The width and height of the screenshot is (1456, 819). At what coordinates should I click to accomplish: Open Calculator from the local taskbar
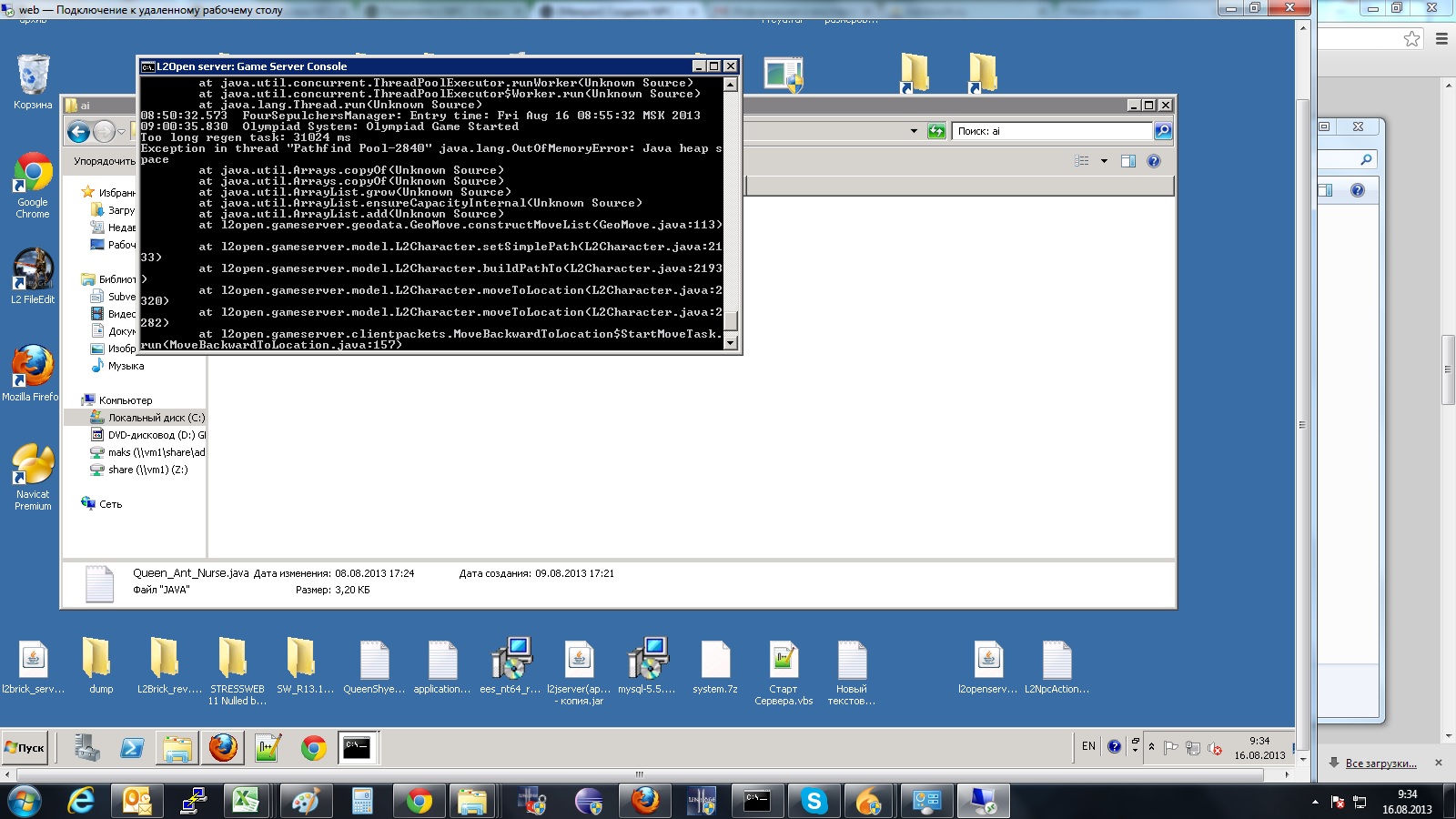(362, 801)
